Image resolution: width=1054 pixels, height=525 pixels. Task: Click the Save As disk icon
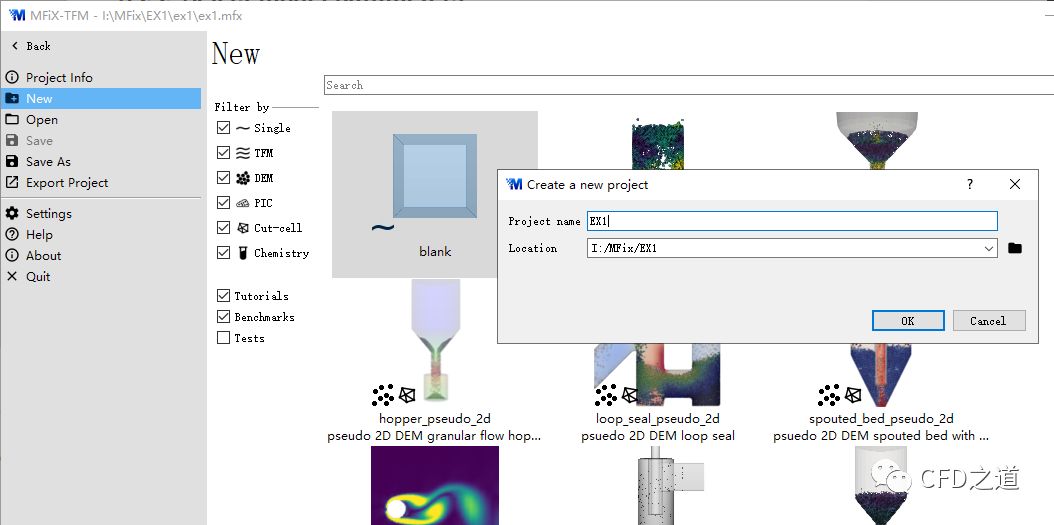pyautogui.click(x=12, y=161)
